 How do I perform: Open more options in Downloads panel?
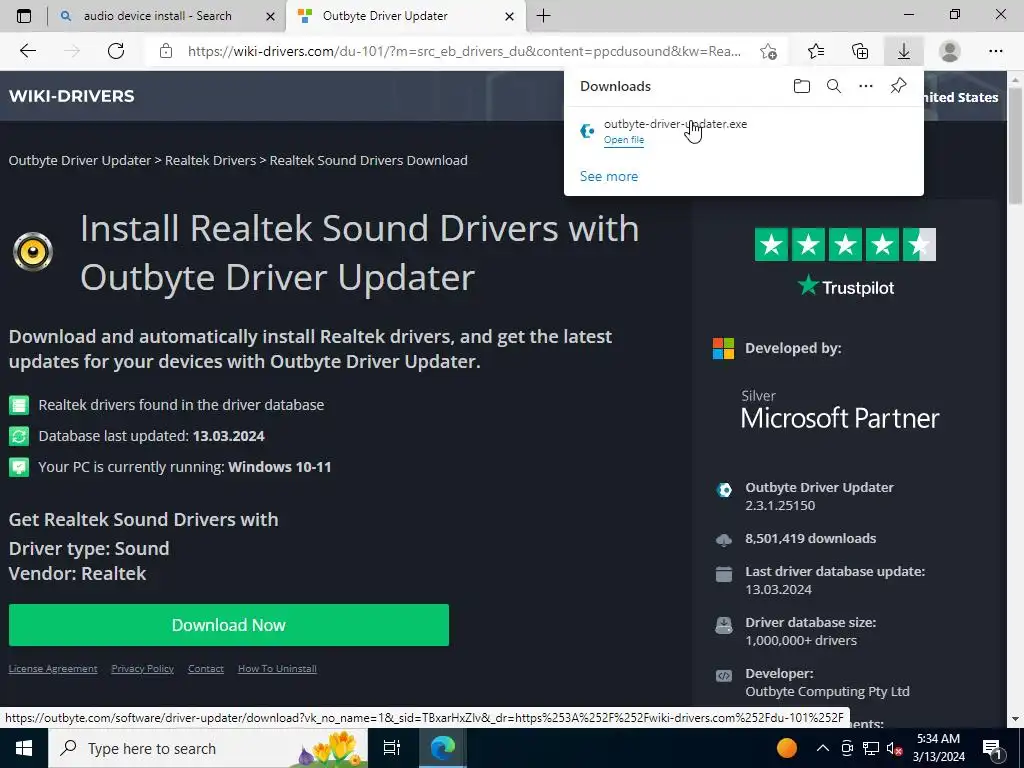866,86
